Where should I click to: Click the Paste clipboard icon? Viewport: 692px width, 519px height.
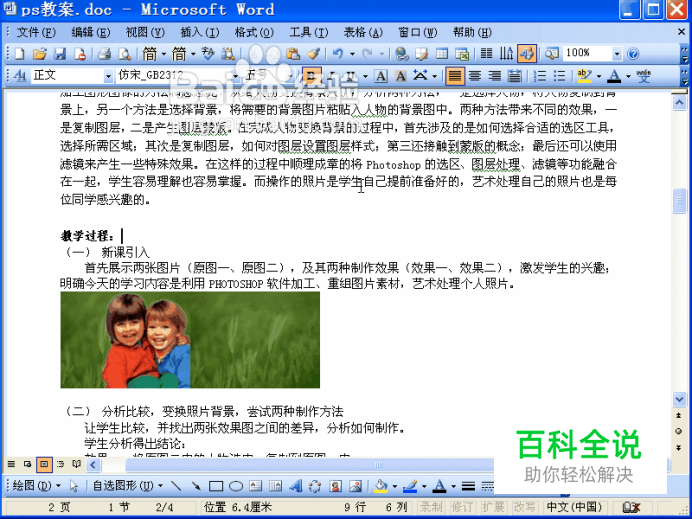click(293, 54)
